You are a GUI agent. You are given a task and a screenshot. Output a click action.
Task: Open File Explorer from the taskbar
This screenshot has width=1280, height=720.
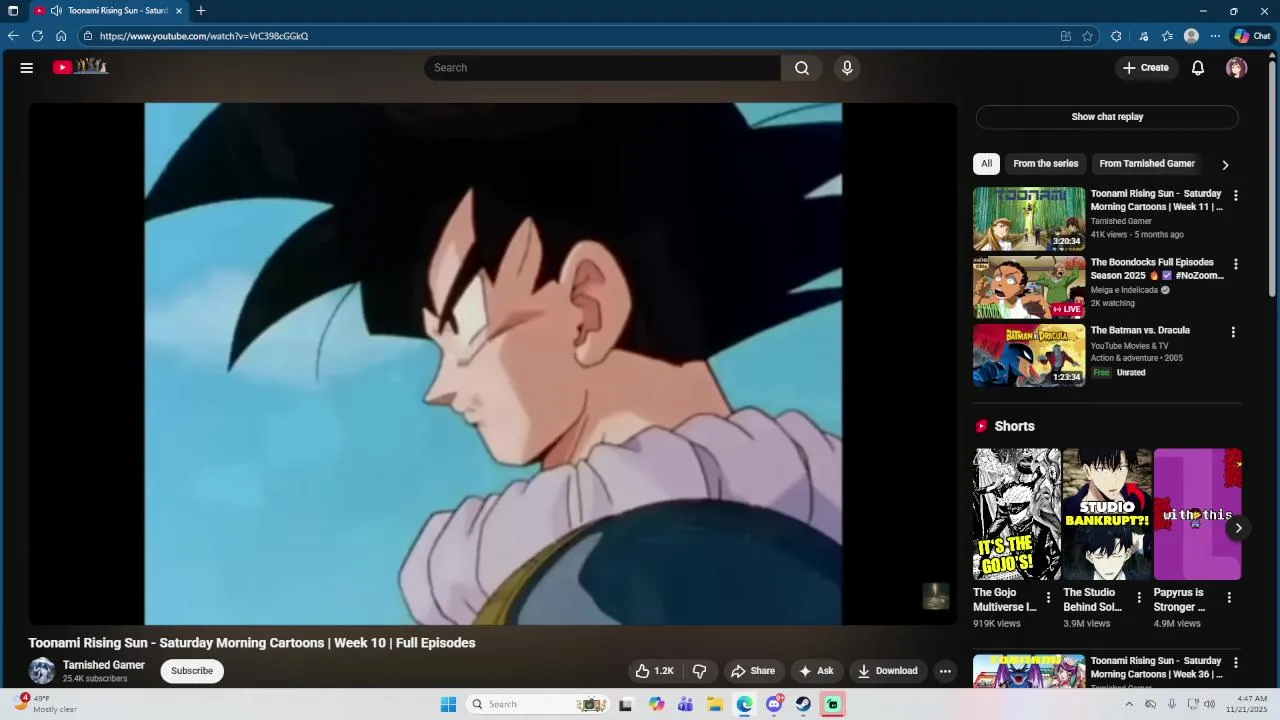click(715, 704)
